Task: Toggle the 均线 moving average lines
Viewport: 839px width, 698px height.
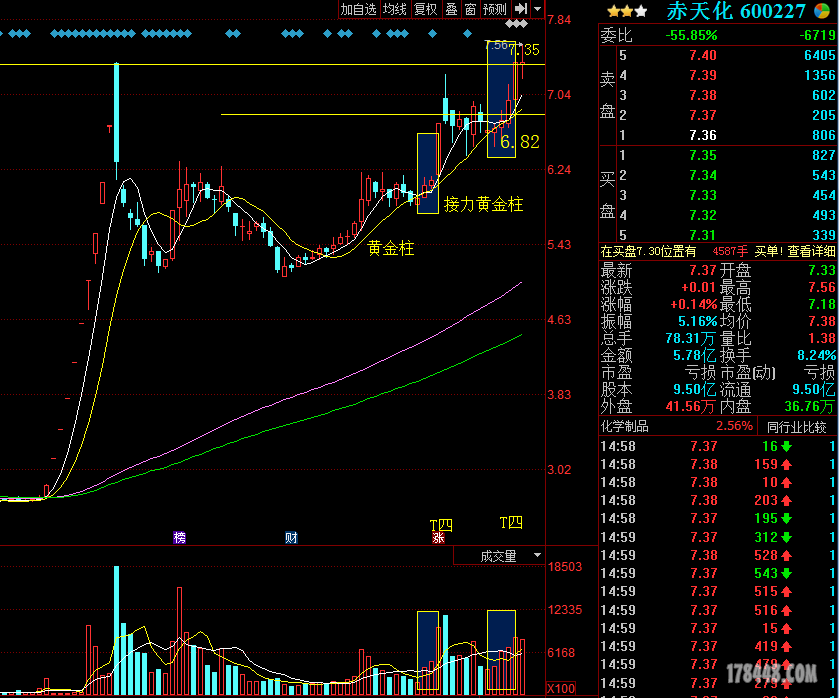Action: coord(395,9)
